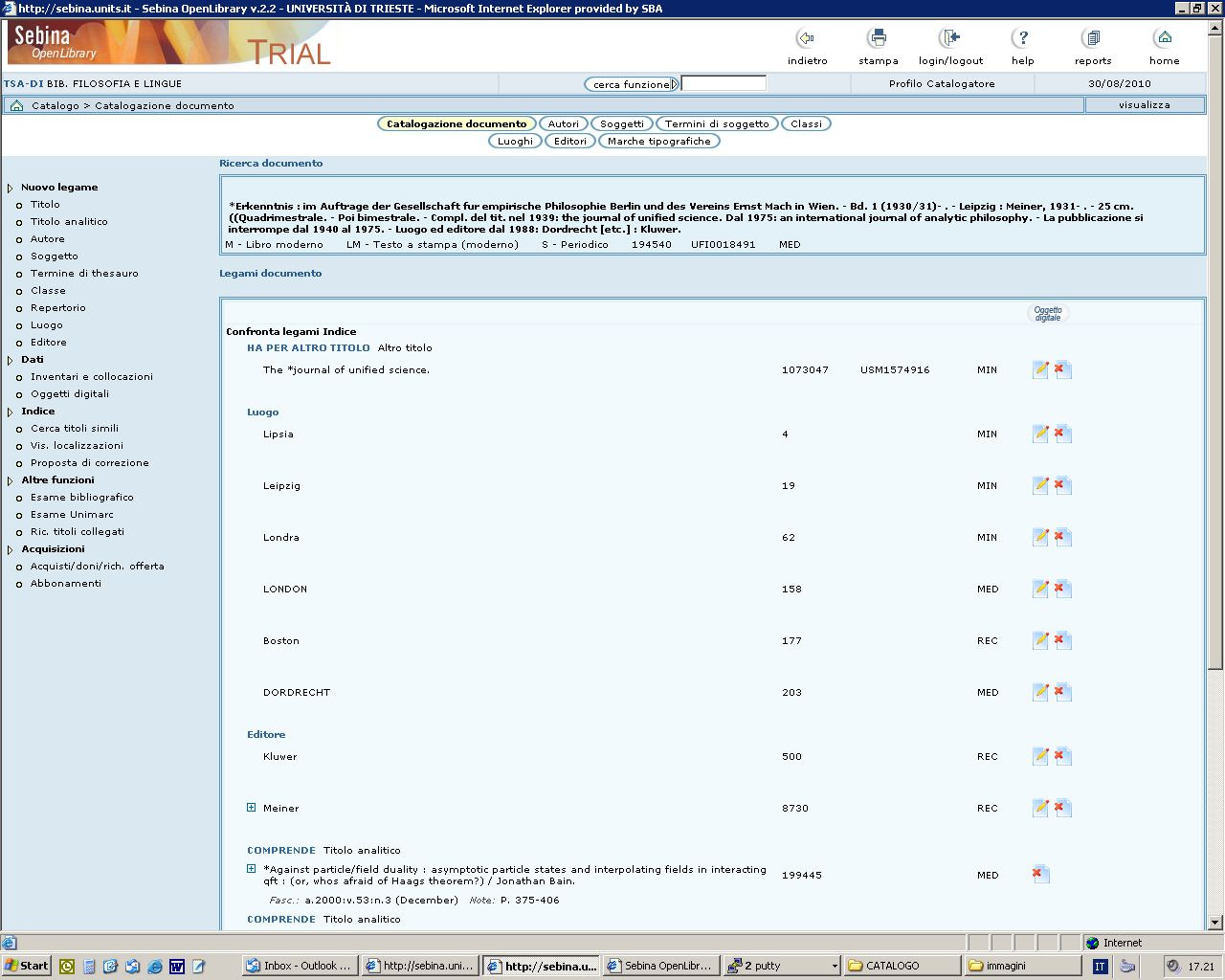Screen dimensions: 1225x980
Task: Edit the DORDRECHT place link
Action: point(1040,692)
